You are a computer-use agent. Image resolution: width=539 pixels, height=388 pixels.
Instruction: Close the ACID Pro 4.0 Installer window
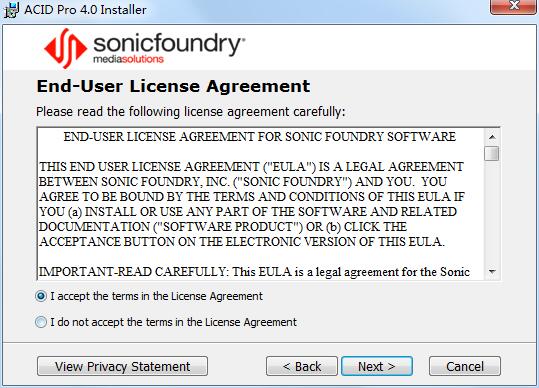click(514, 6)
